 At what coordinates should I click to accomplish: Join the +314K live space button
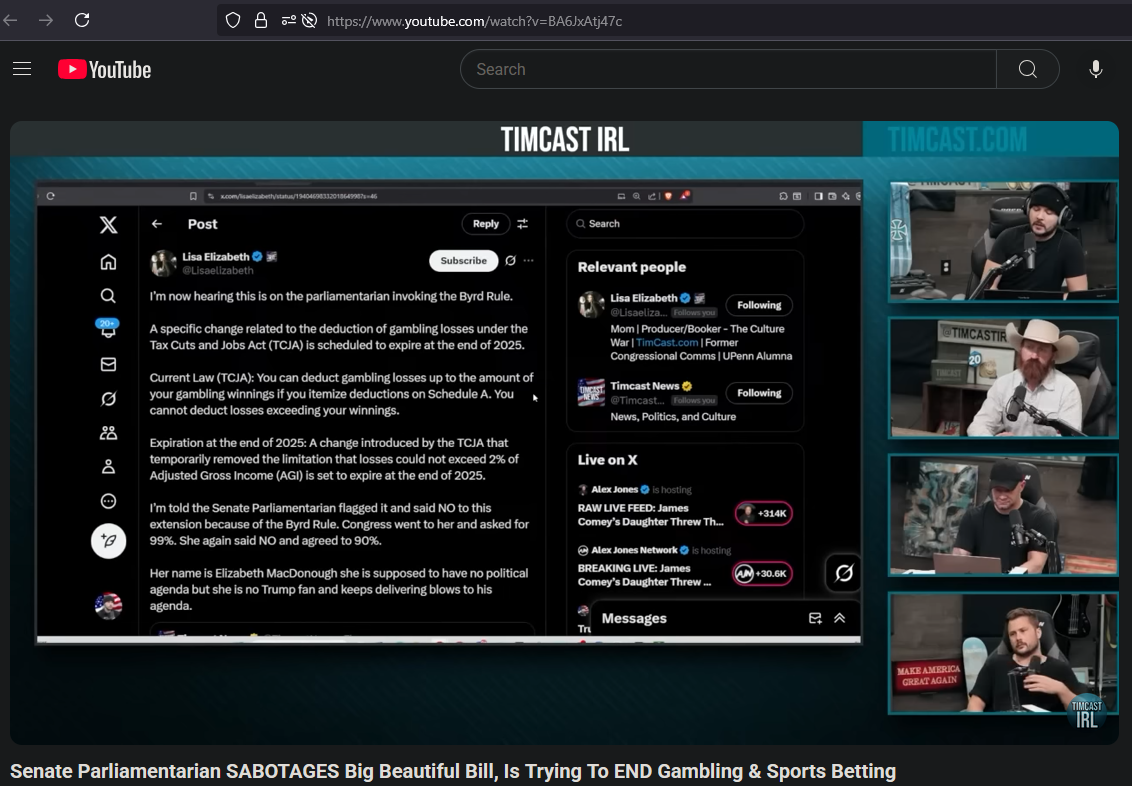pyautogui.click(x=764, y=513)
